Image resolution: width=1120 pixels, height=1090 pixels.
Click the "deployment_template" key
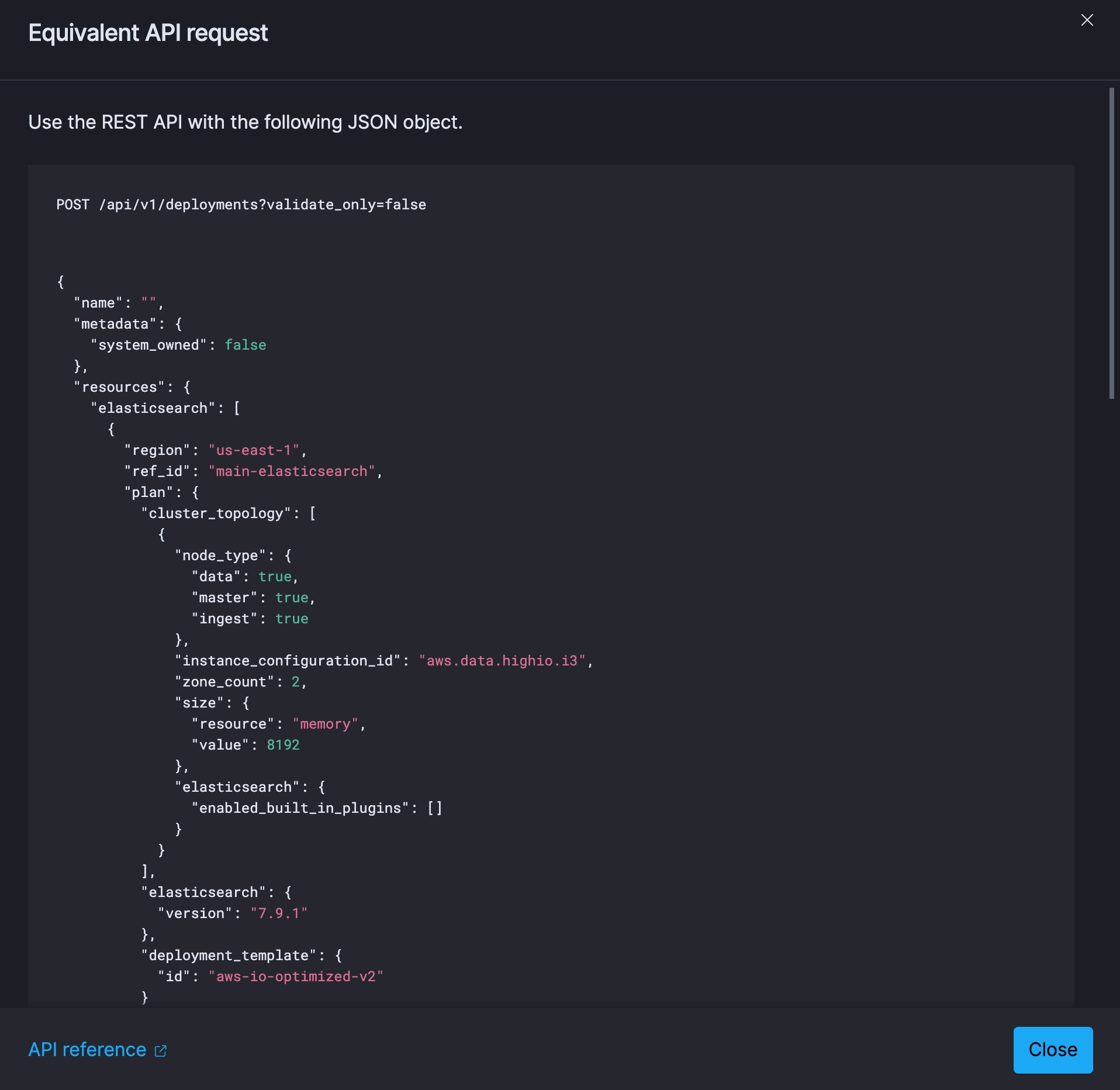tap(229, 956)
